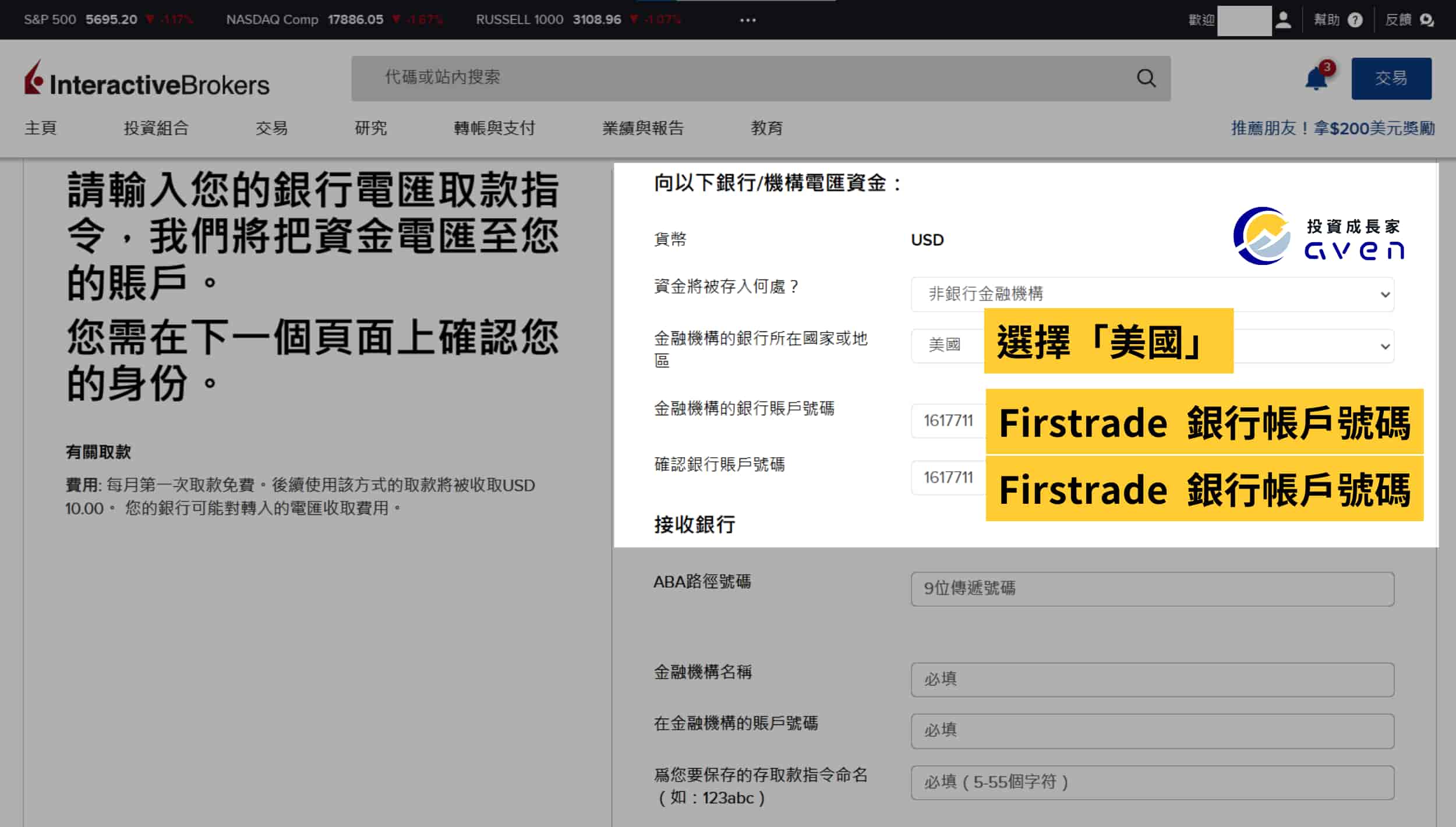Click the blue 交易 button

[1391, 77]
